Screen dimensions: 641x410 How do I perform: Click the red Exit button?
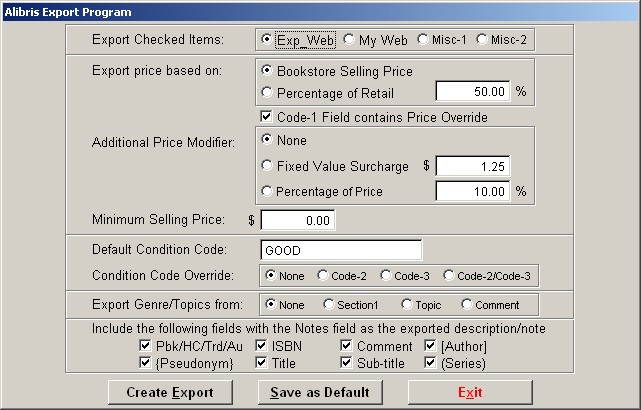click(x=470, y=392)
